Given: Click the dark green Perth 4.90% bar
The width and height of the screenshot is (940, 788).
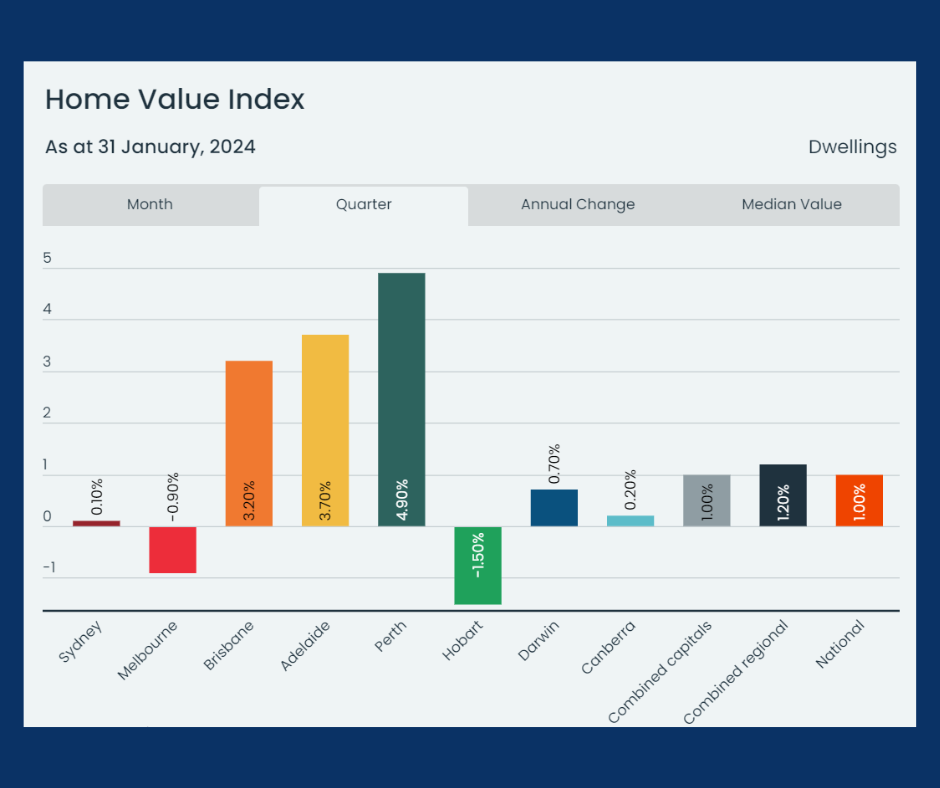Looking at the screenshot, I should (x=402, y=400).
